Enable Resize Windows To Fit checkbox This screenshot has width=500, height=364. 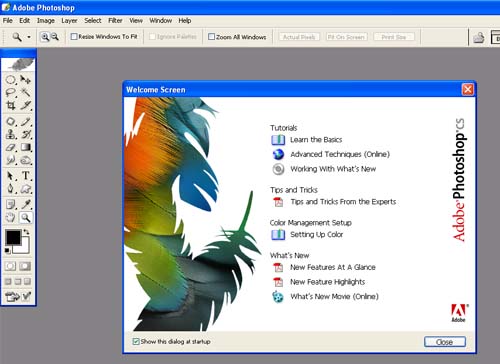pyautogui.click(x=74, y=36)
